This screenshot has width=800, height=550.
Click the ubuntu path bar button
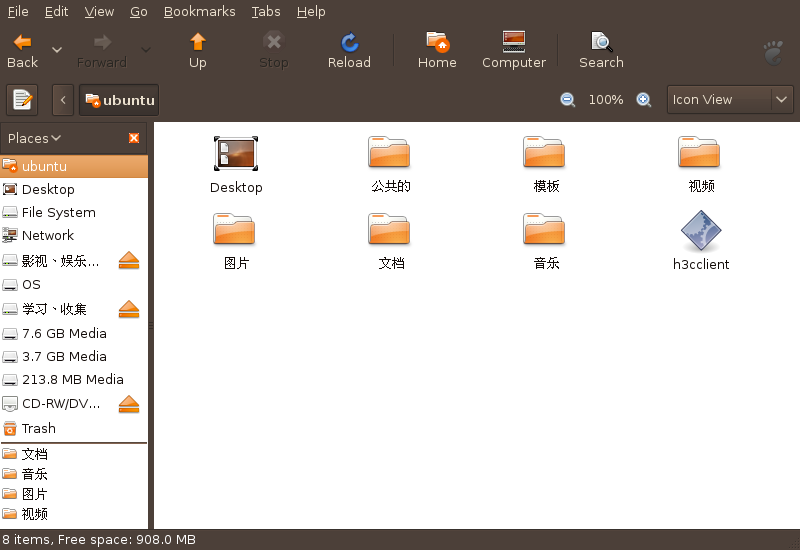[119, 100]
